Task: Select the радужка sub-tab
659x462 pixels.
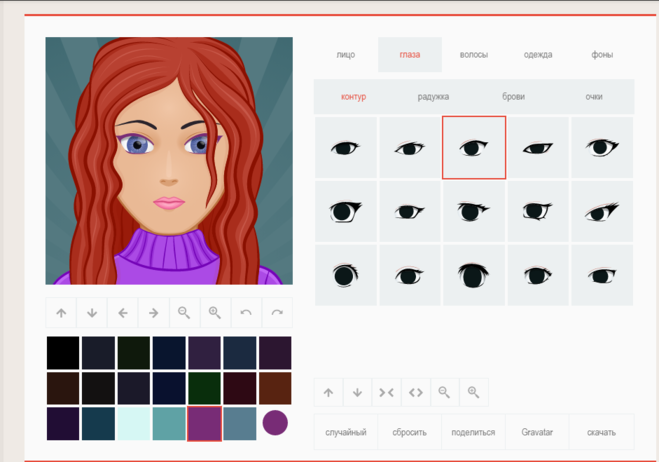Action: coord(433,97)
